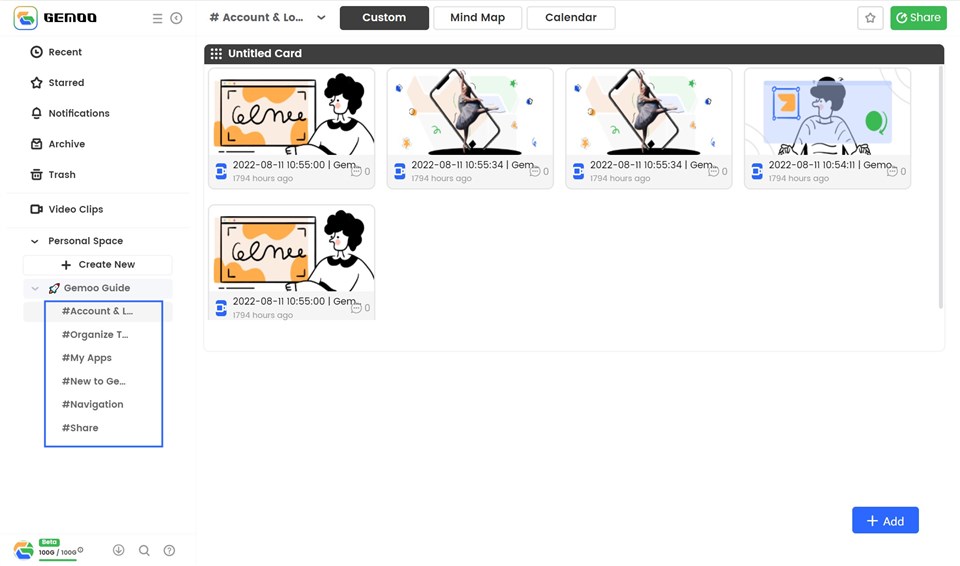960x566 pixels.
Task: Click the blue Add button
Action: [x=885, y=521]
